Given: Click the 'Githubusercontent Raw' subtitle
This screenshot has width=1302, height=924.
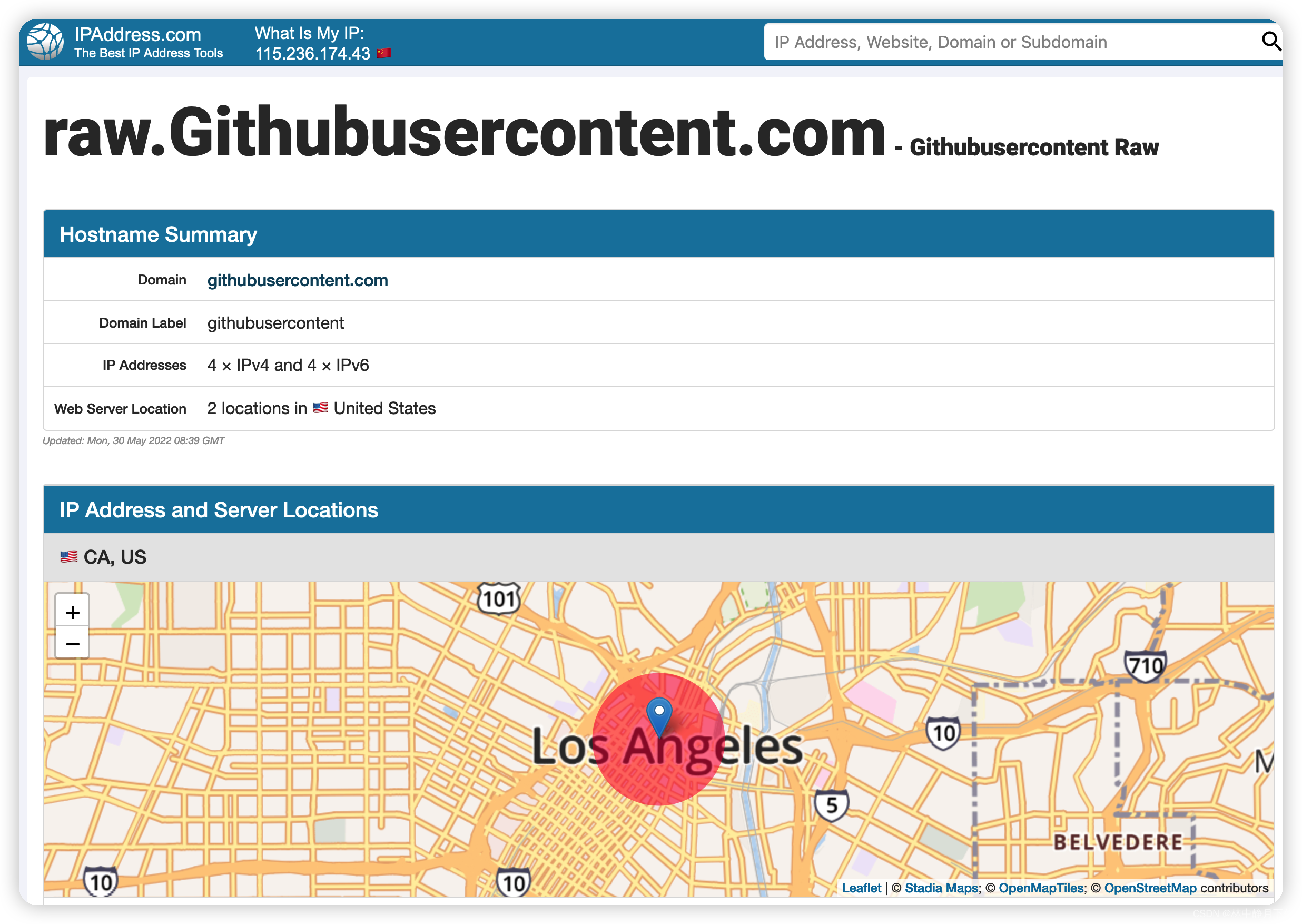Looking at the screenshot, I should [x=1034, y=148].
